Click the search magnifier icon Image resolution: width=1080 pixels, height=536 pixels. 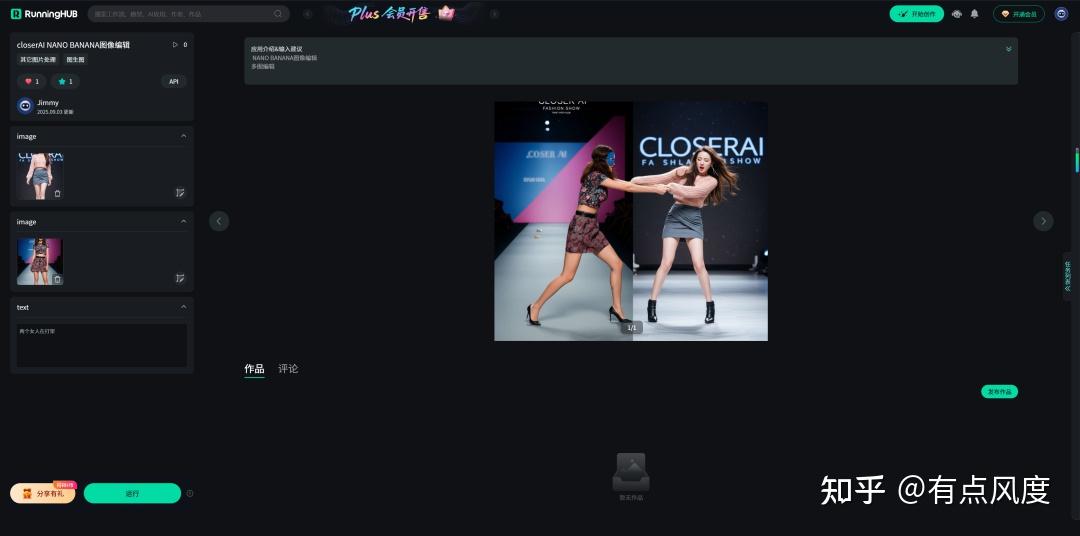coord(278,14)
